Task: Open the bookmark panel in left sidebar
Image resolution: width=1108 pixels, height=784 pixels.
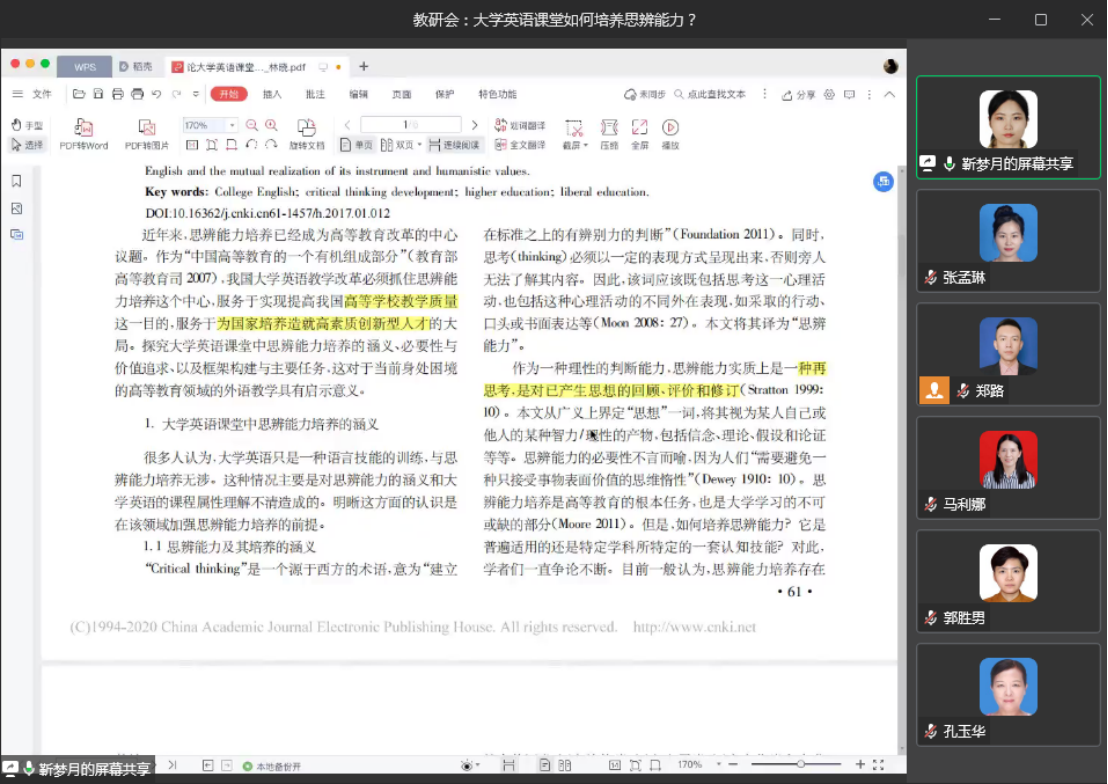Action: point(17,182)
